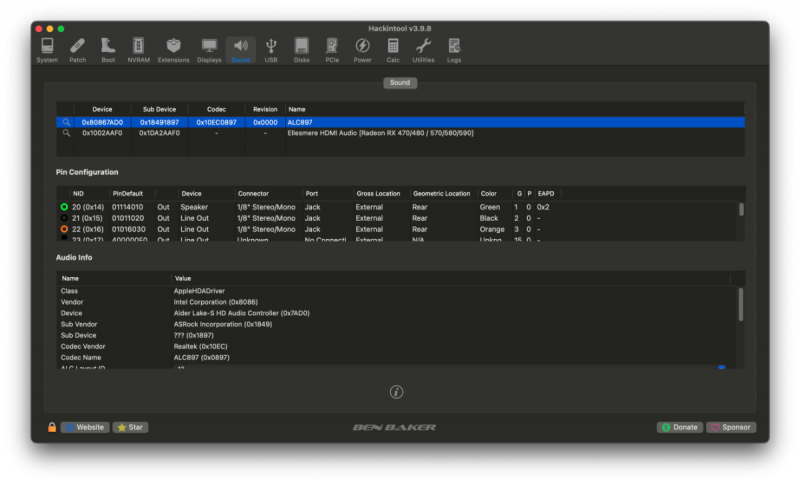Switch to the Displays tab

coord(209,49)
